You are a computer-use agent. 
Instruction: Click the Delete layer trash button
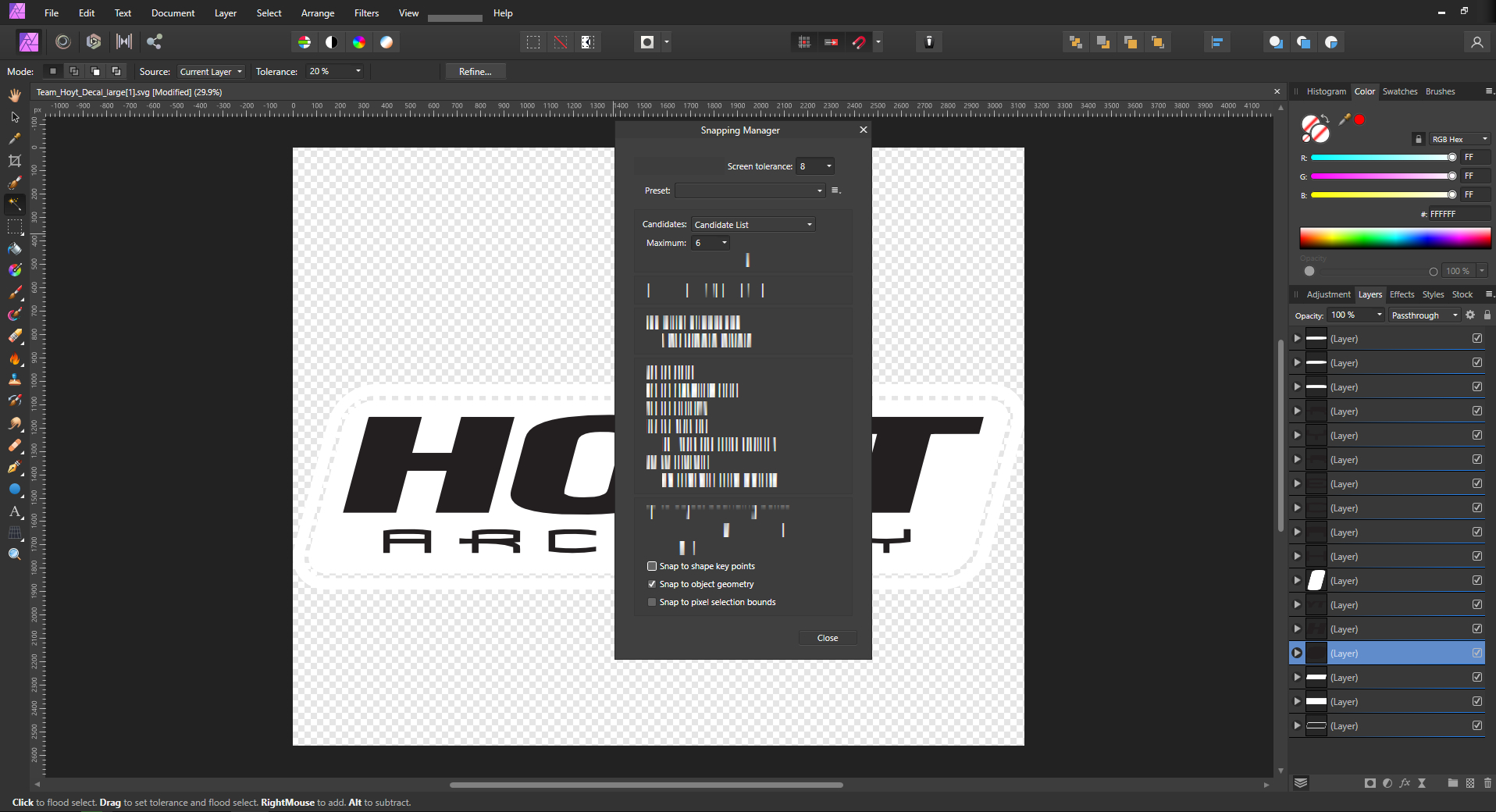[x=1487, y=783]
